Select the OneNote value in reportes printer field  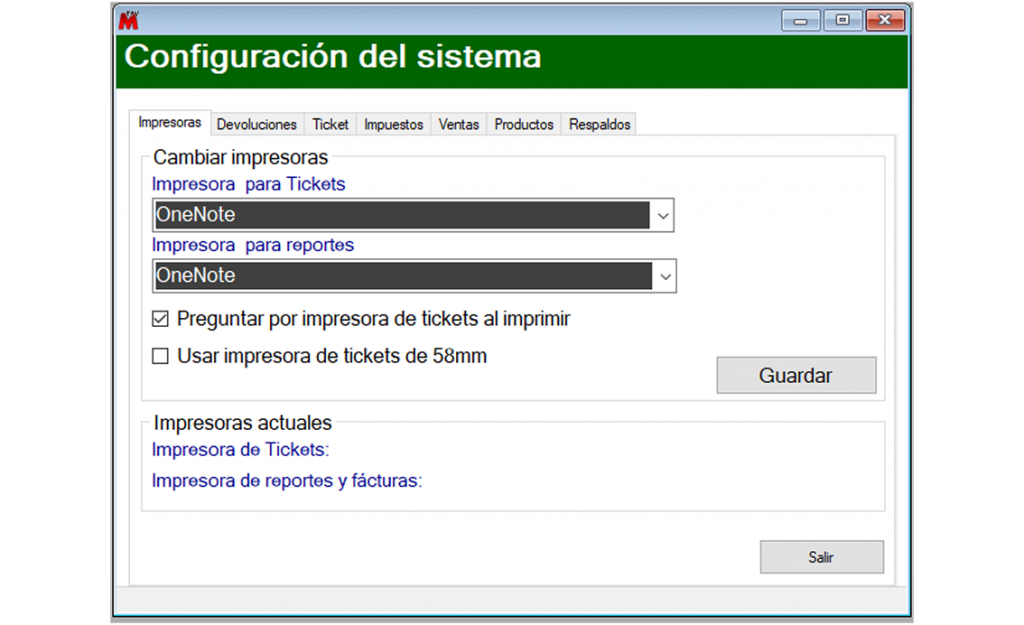coord(403,276)
